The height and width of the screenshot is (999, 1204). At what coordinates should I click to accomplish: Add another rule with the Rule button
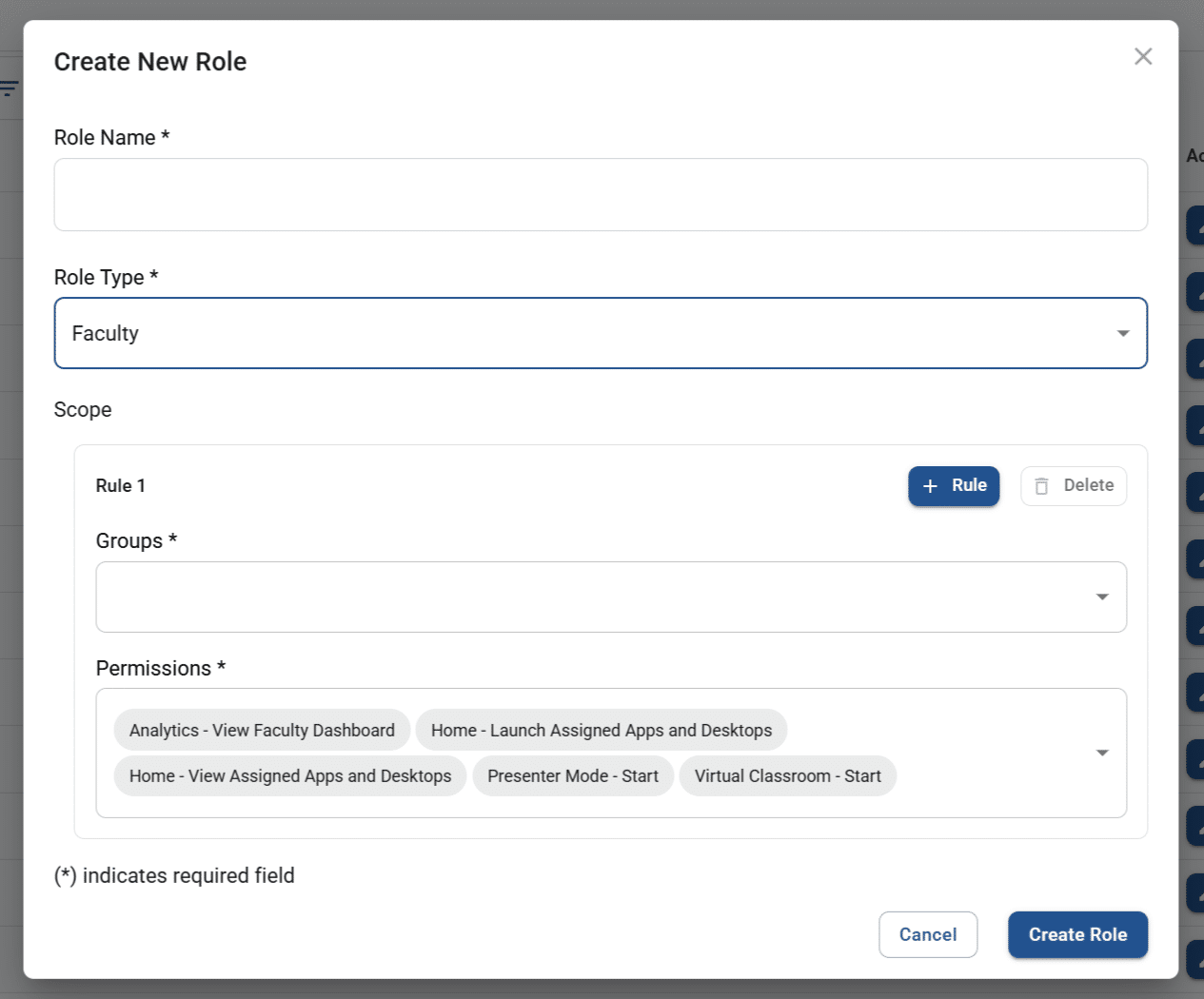click(x=954, y=486)
